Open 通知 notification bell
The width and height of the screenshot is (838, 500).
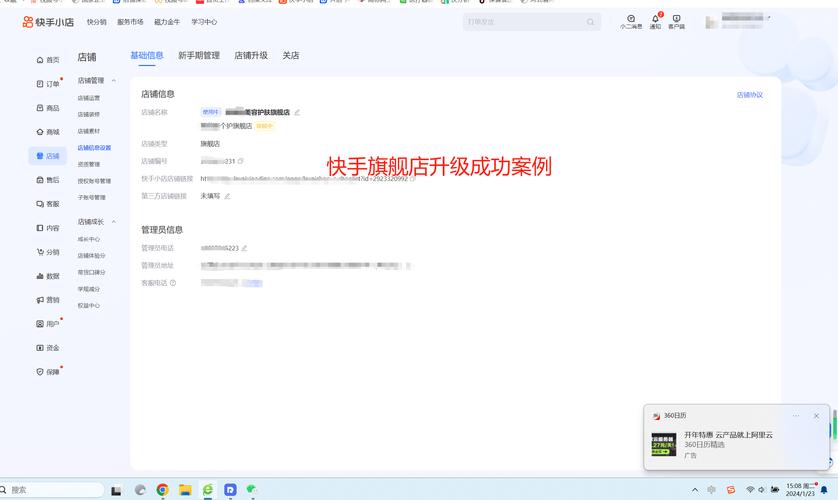click(x=655, y=22)
